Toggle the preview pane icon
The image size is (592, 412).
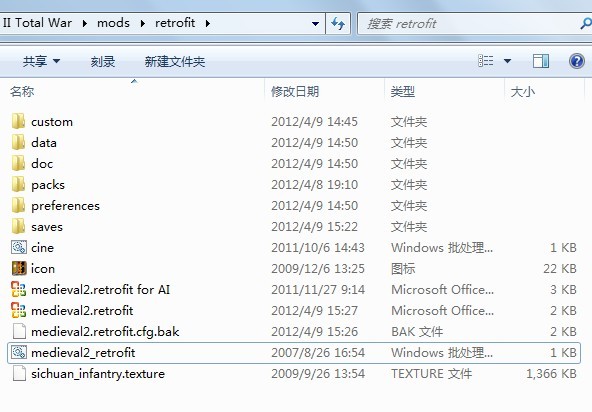coord(541,61)
